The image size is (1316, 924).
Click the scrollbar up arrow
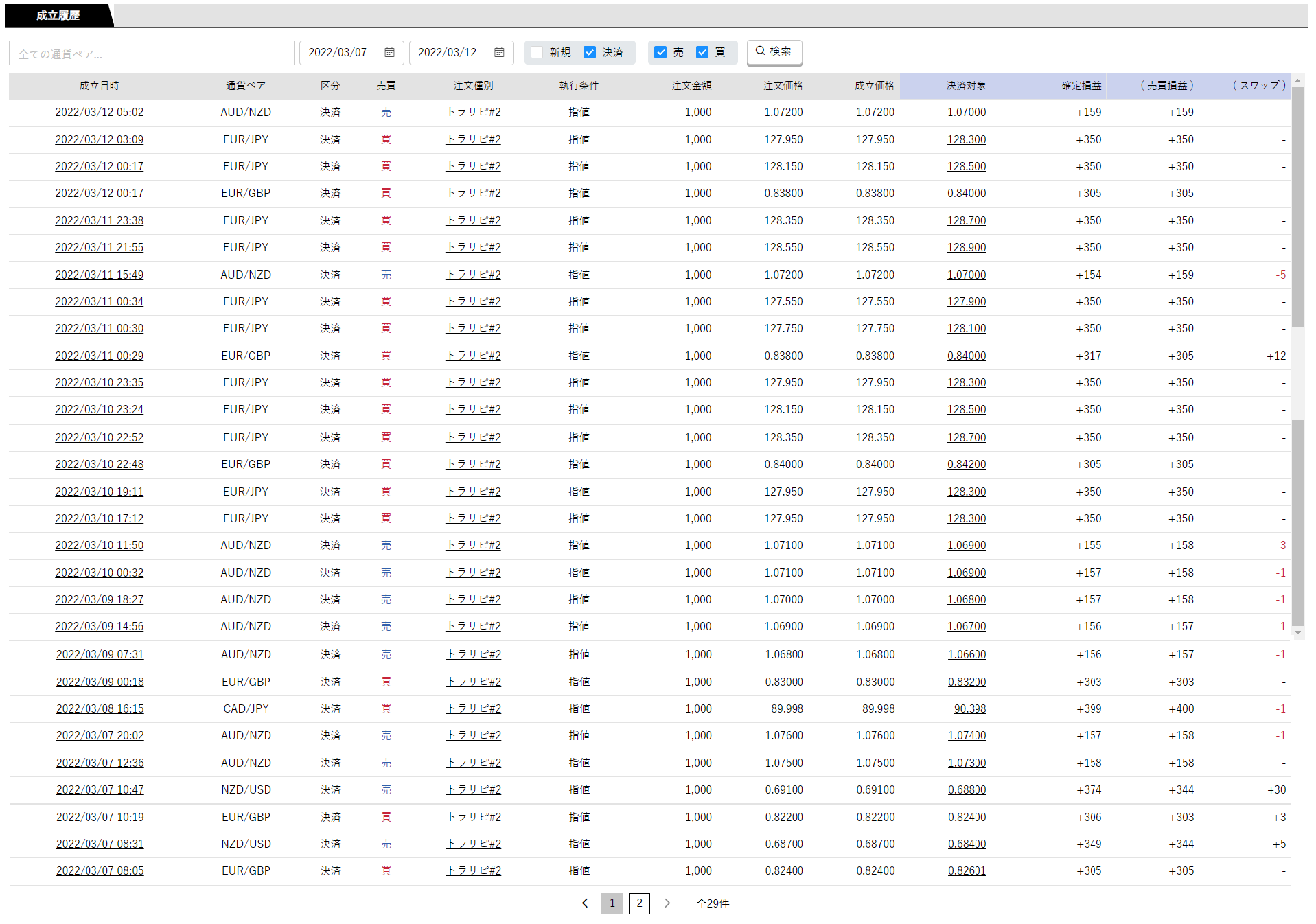[1297, 81]
